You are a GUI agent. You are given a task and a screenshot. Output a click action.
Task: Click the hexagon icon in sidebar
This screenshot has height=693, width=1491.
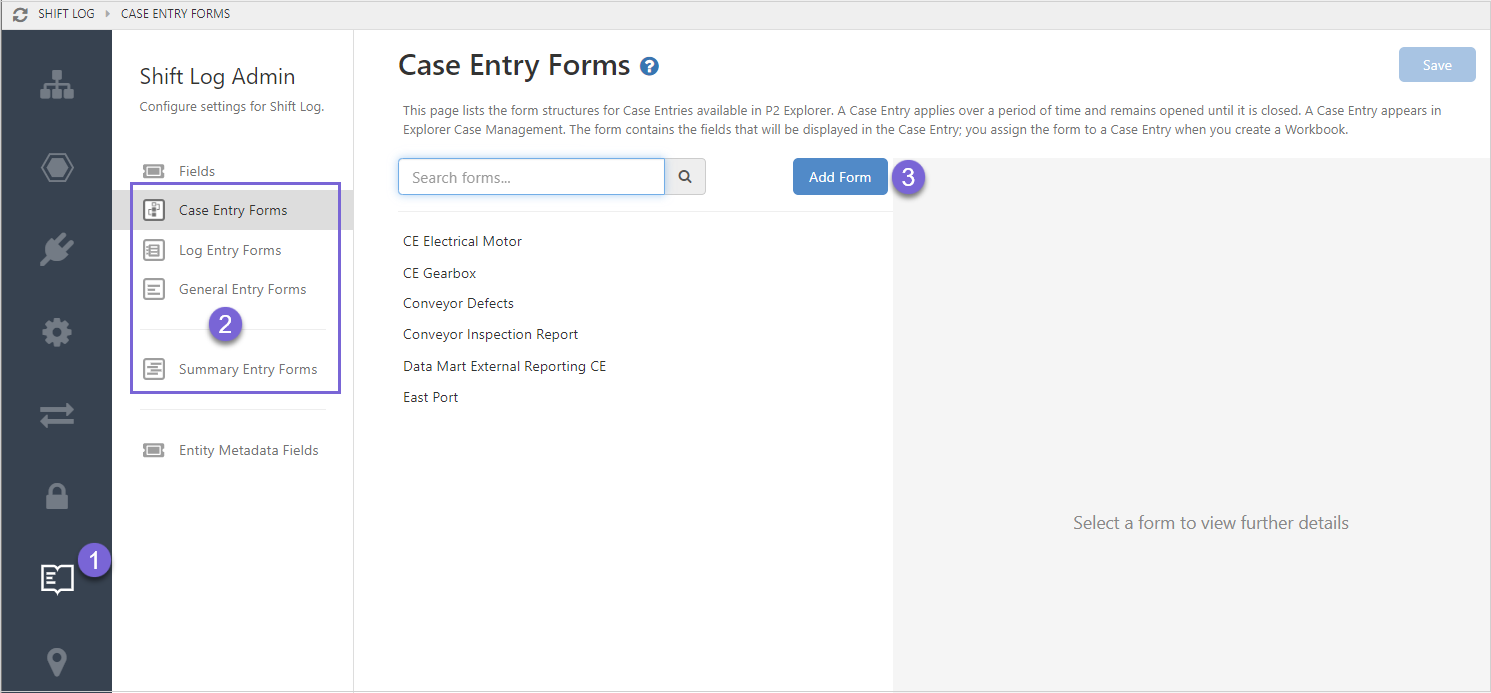coord(57,168)
